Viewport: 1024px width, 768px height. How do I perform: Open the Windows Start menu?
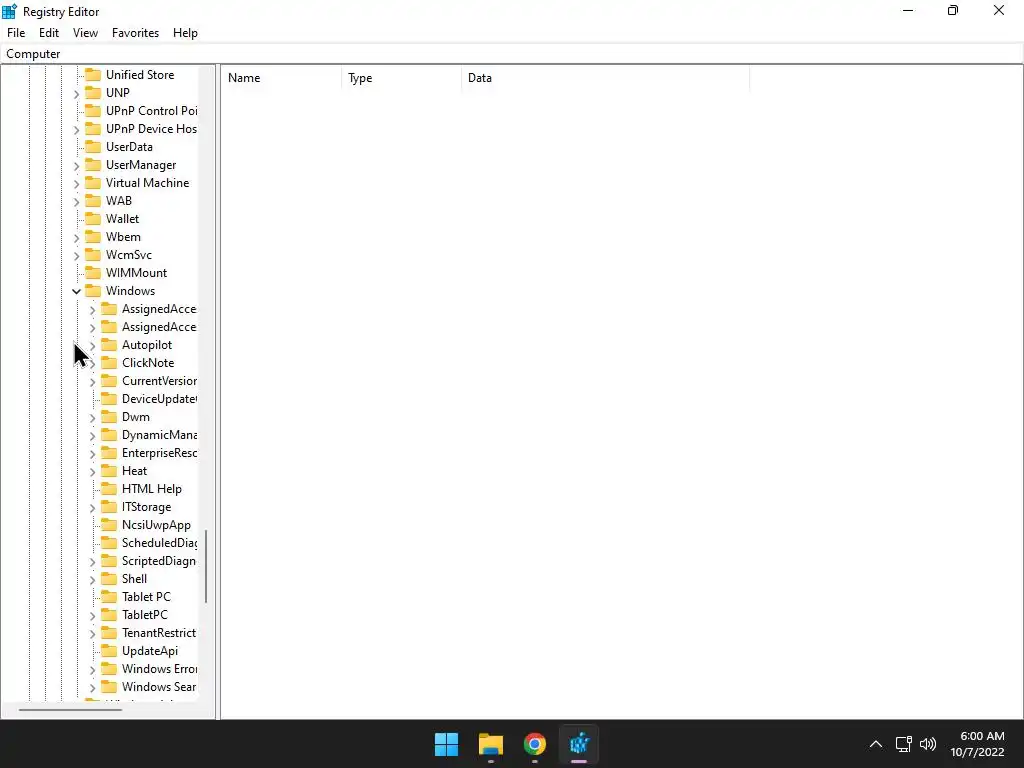pos(447,744)
